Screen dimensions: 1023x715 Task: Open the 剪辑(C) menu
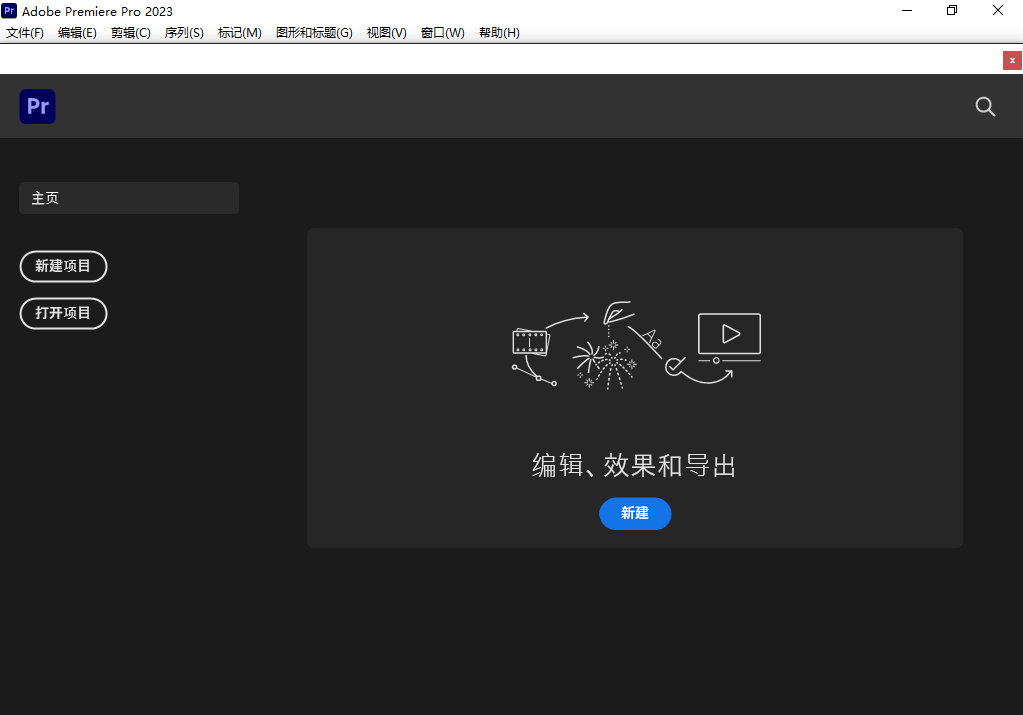click(x=131, y=33)
